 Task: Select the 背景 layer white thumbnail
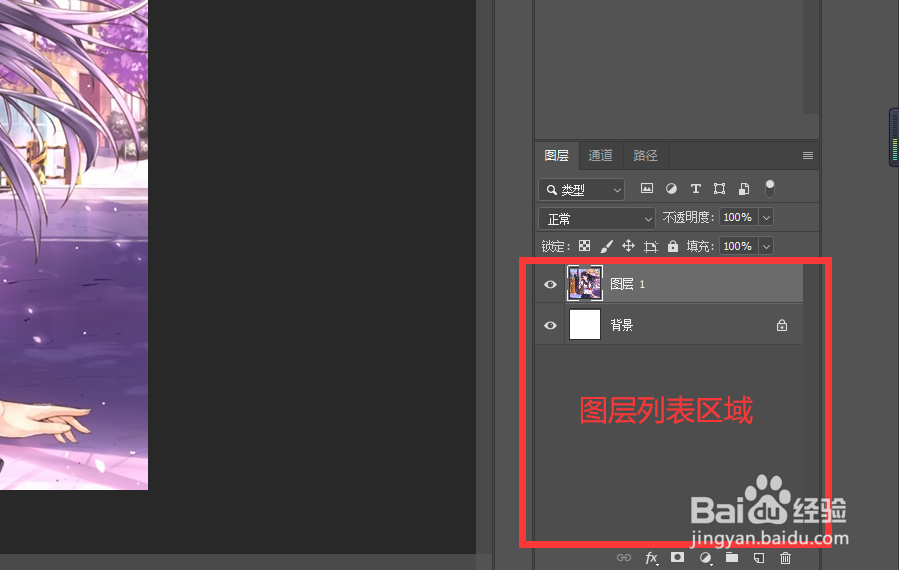(585, 325)
